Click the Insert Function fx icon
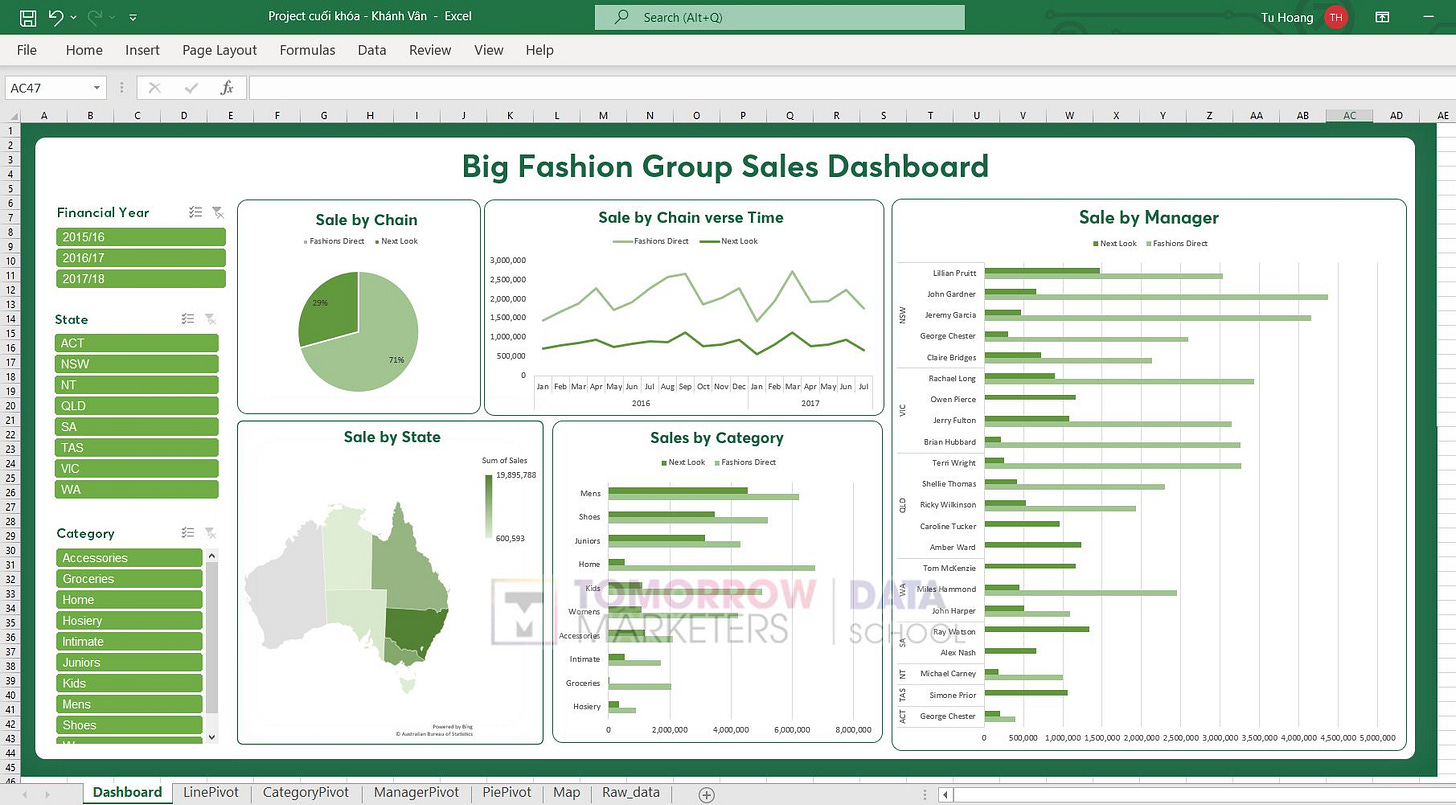Screen dimensions: 1456x805 click(x=227, y=88)
